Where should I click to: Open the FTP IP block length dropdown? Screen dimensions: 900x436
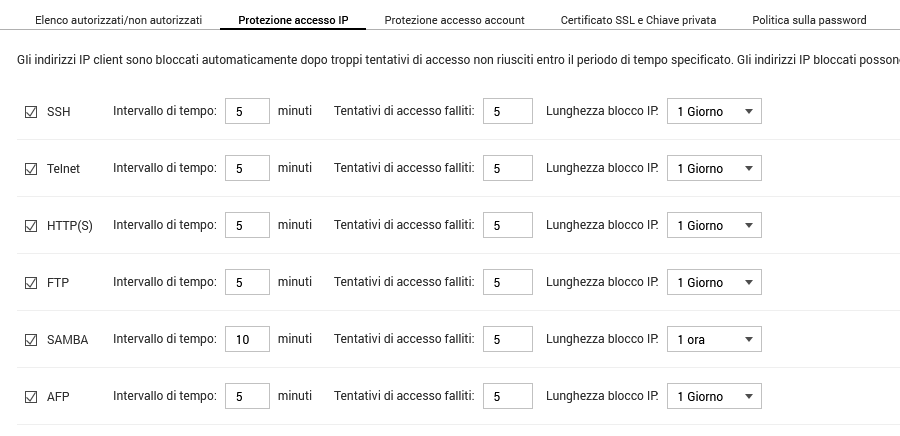[714, 283]
